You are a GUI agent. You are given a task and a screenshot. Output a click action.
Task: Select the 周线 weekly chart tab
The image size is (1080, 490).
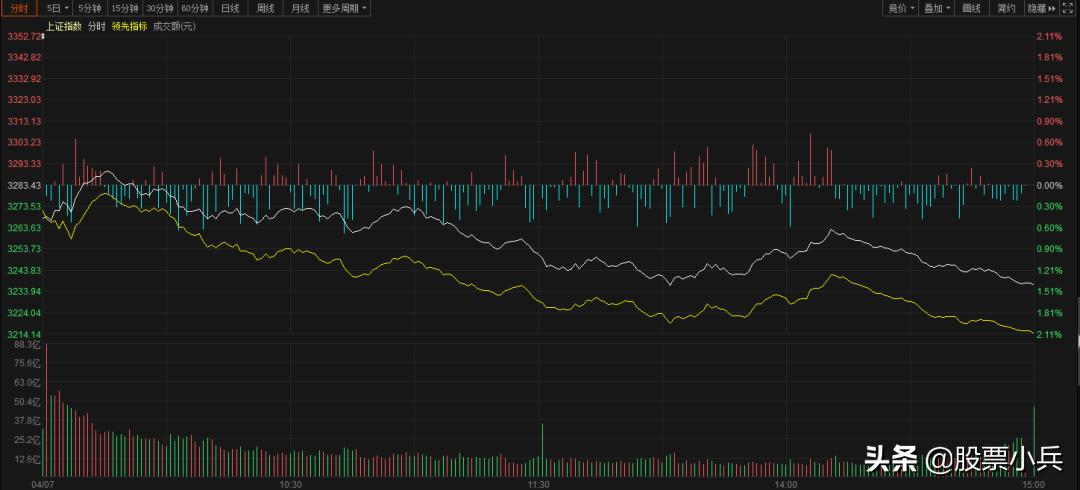click(265, 8)
